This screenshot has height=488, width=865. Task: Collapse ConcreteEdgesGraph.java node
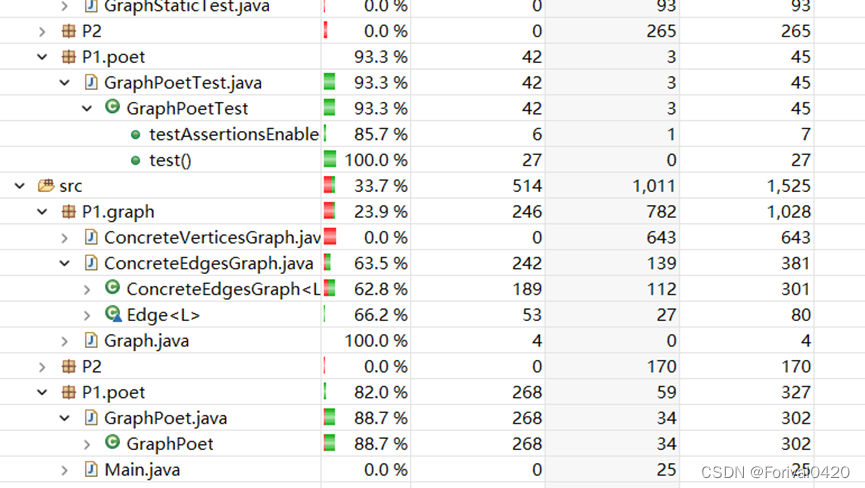[x=65, y=264]
